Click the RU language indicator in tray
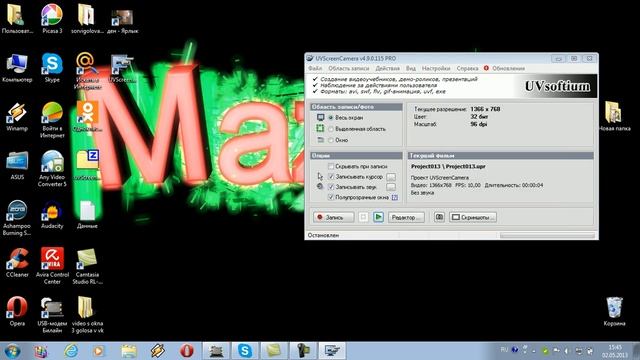Screen dimensions: 640x360 coord(504,350)
